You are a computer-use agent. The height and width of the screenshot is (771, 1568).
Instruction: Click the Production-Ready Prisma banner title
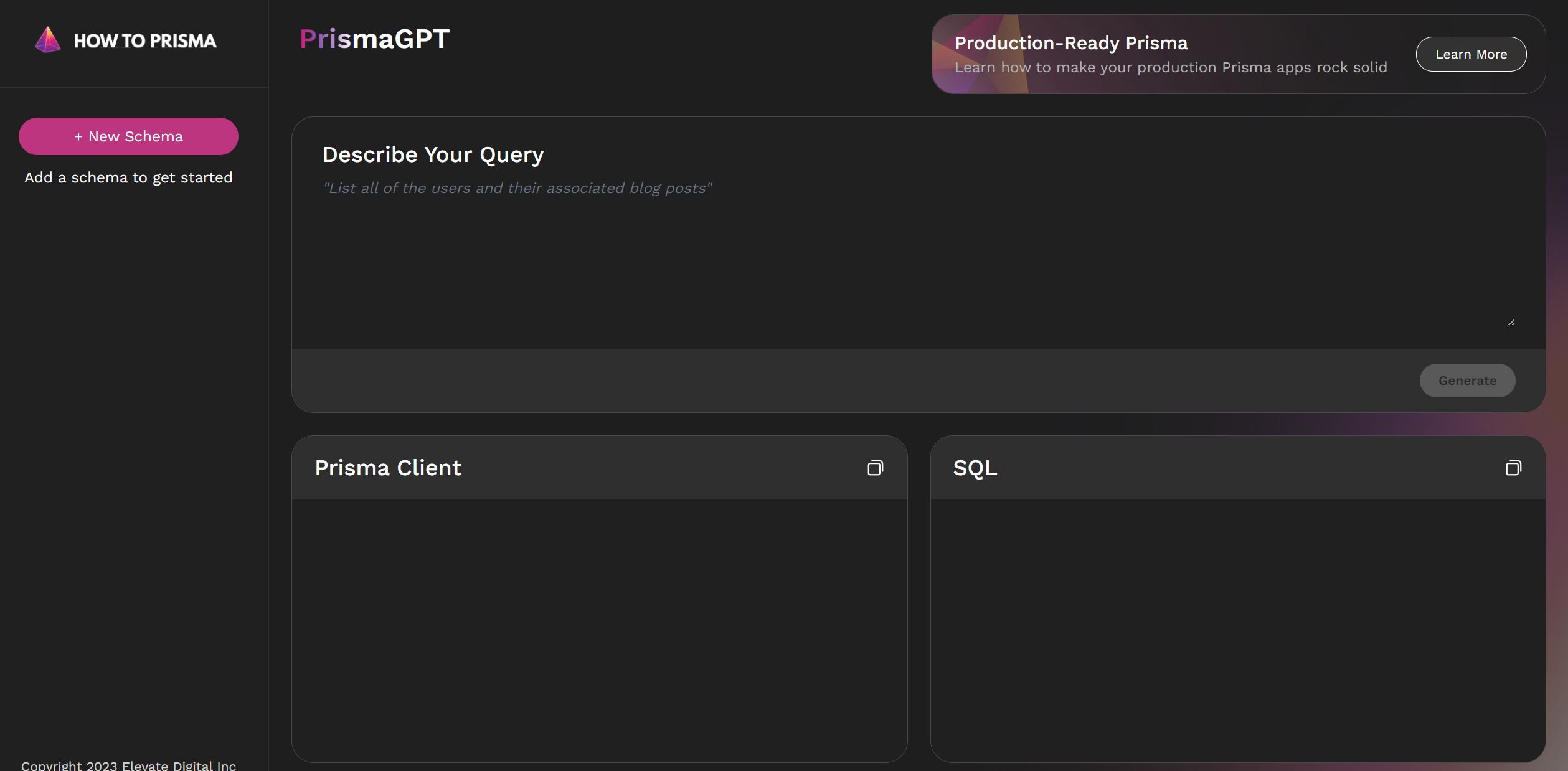1070,43
